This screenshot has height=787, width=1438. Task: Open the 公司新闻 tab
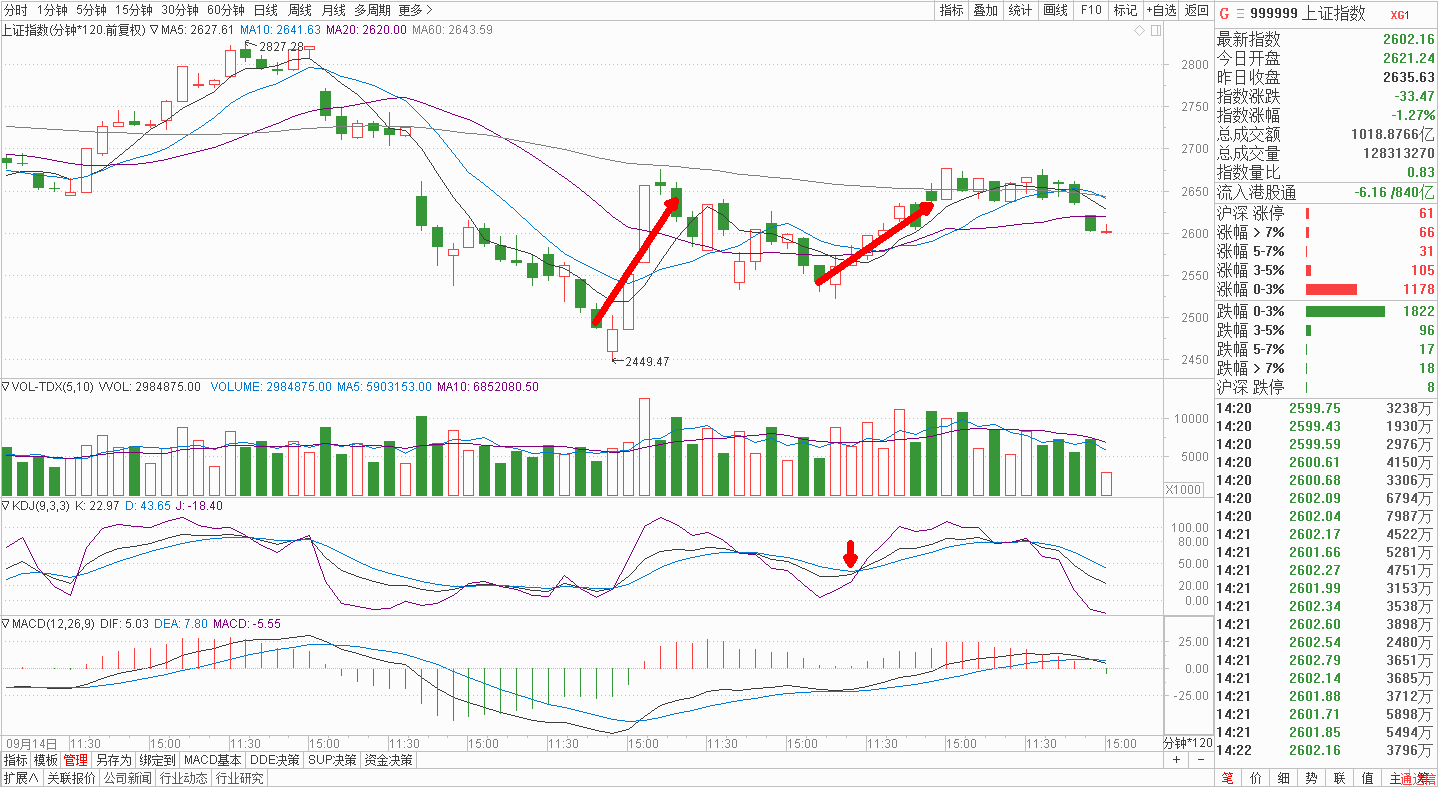pyautogui.click(x=127, y=778)
